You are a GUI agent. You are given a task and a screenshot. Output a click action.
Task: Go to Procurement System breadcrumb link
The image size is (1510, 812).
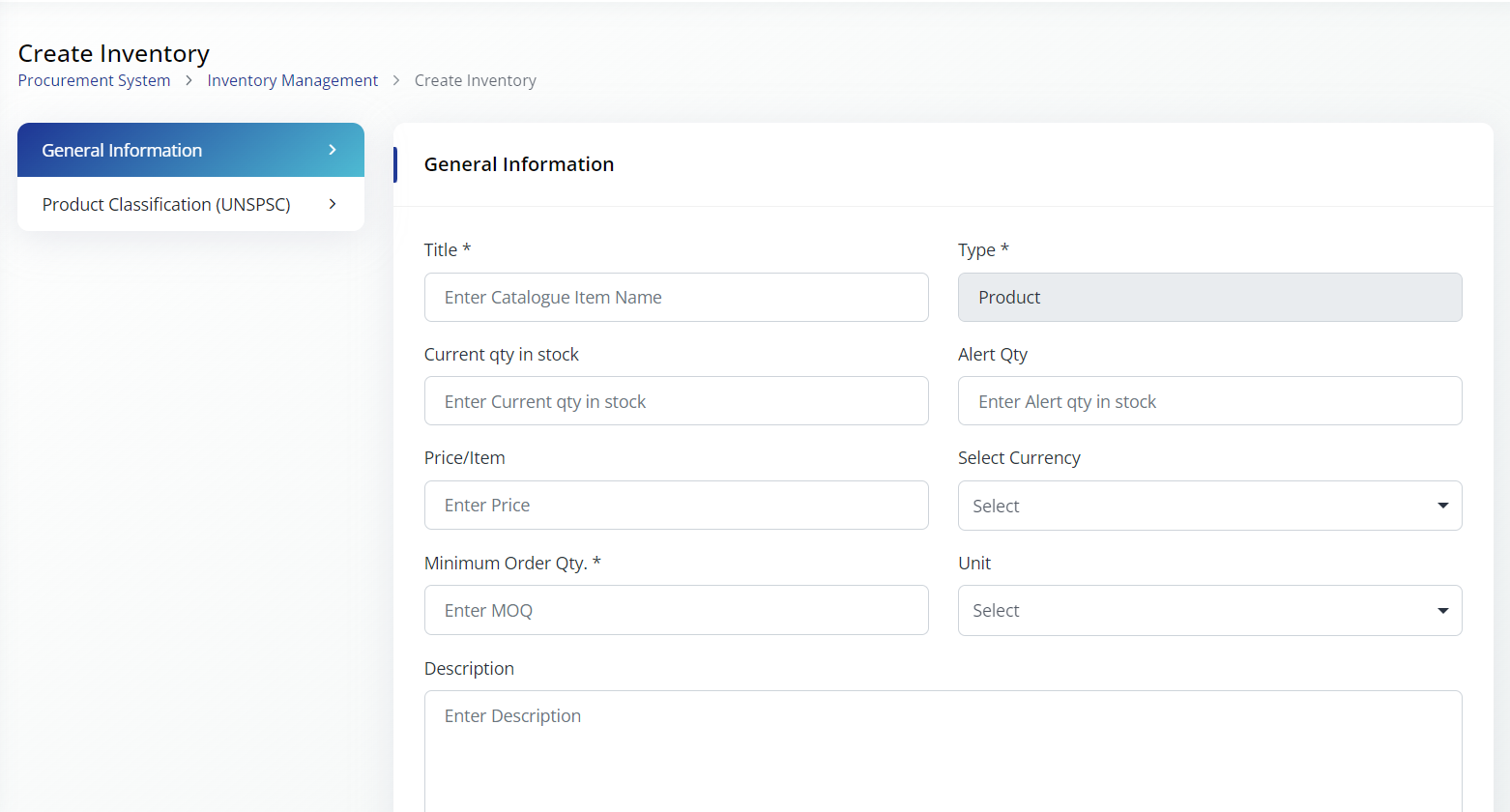[94, 80]
